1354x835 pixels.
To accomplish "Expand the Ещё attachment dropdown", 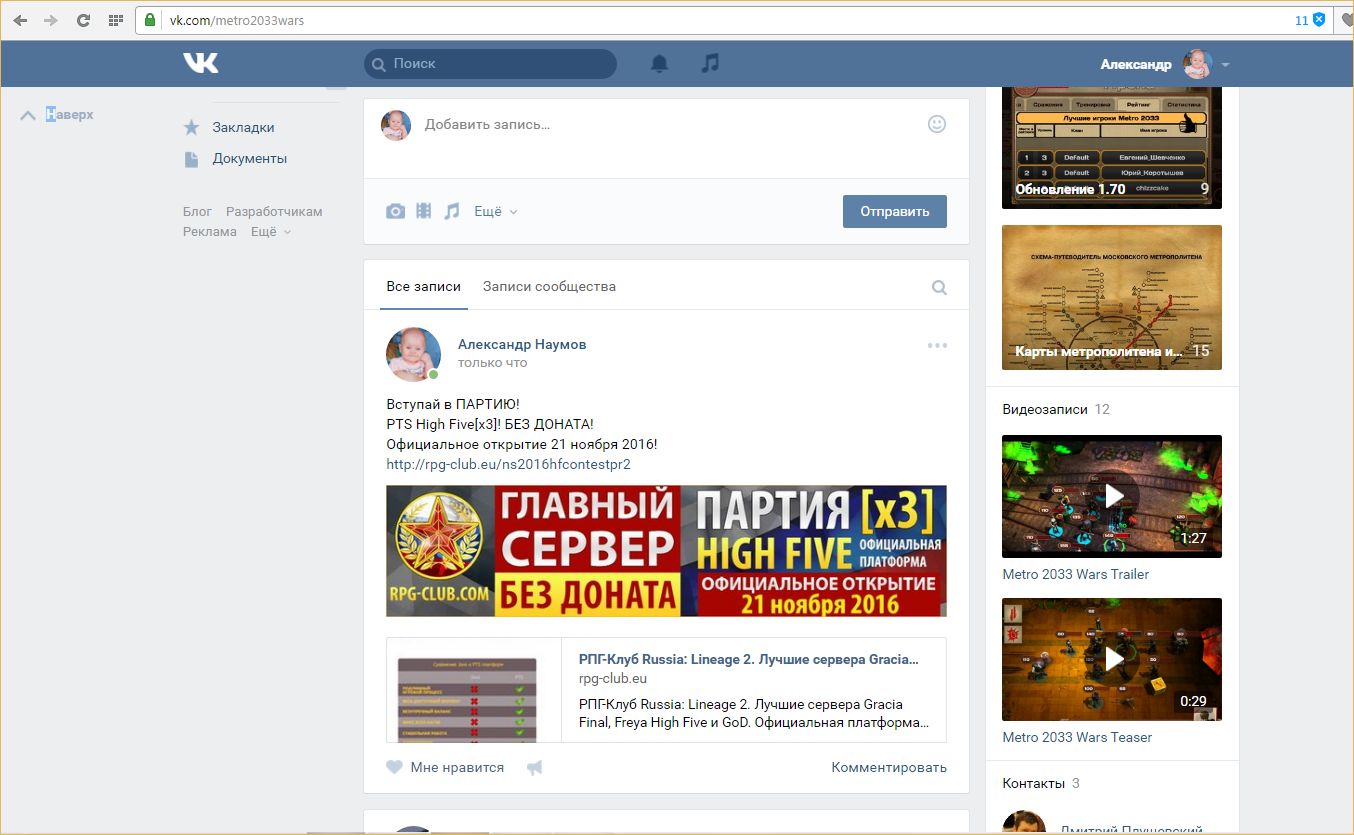I will (x=496, y=211).
